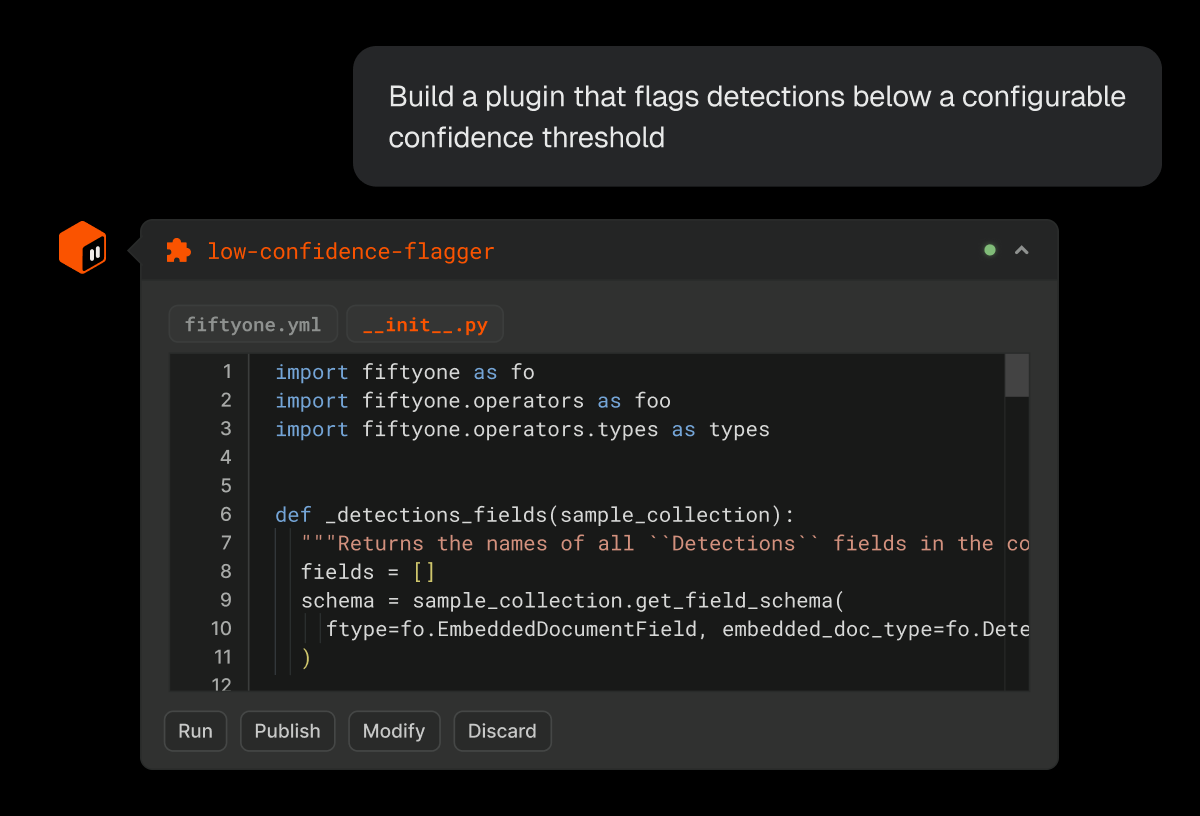1200x816 pixels.
Task: Click line "import fiftyone.operators.types as types"
Action: pyautogui.click(x=523, y=429)
